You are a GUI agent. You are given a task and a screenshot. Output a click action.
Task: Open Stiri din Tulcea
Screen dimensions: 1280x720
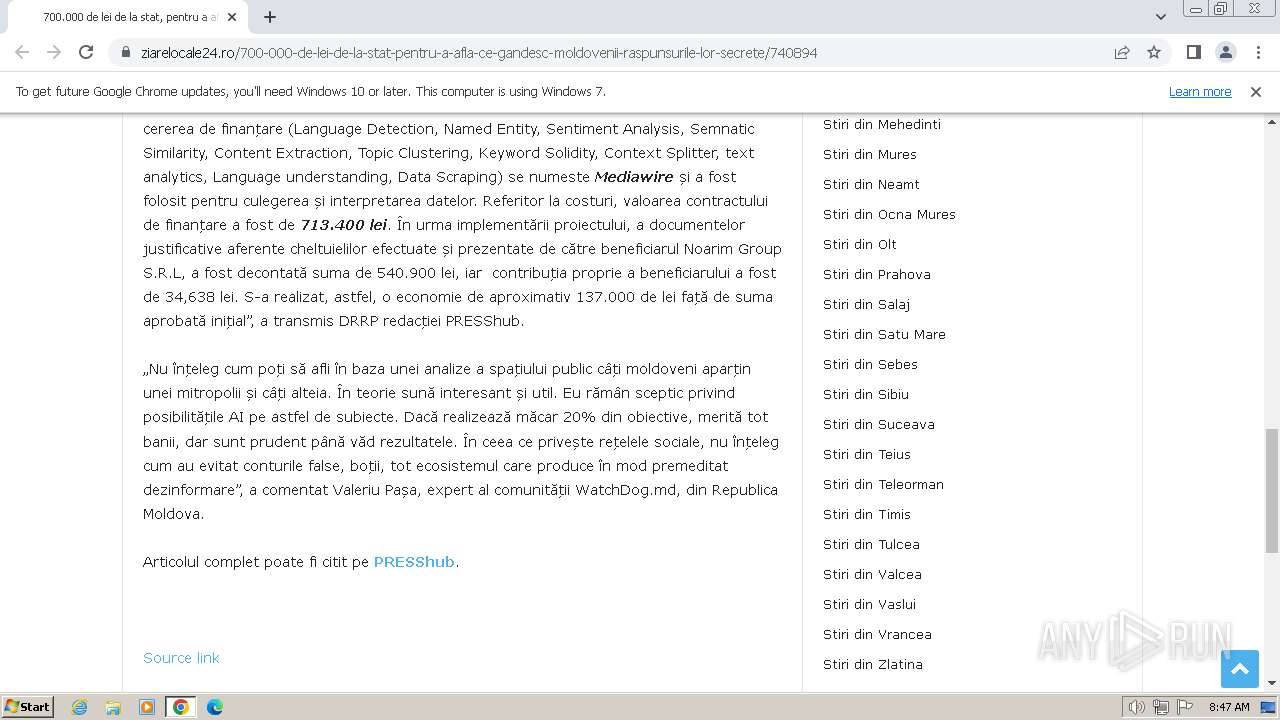coord(871,544)
